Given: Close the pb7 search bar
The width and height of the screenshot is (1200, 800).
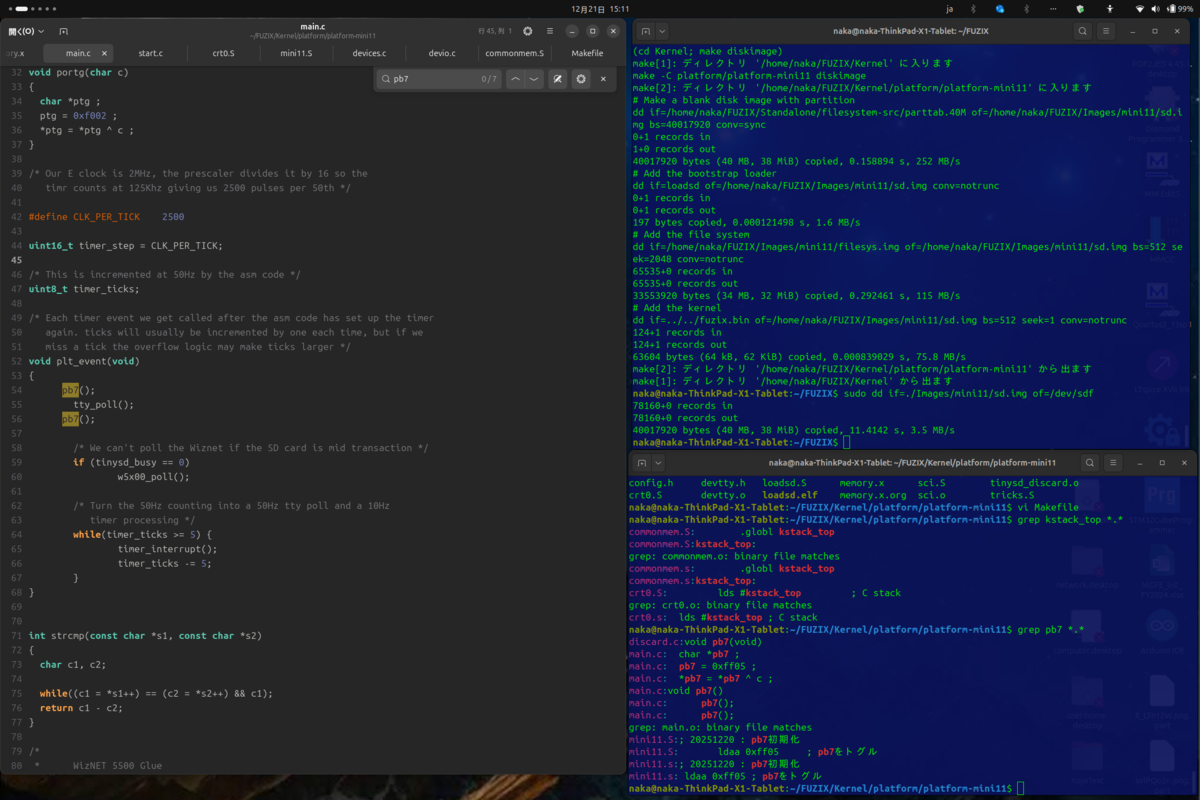Looking at the screenshot, I should (603, 79).
